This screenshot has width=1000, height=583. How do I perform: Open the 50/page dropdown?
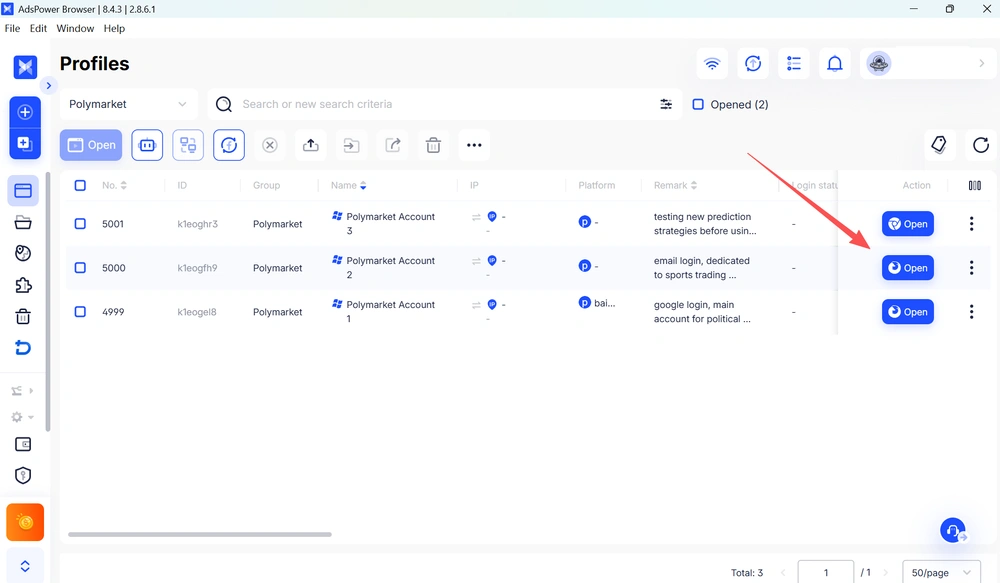[x=941, y=572]
